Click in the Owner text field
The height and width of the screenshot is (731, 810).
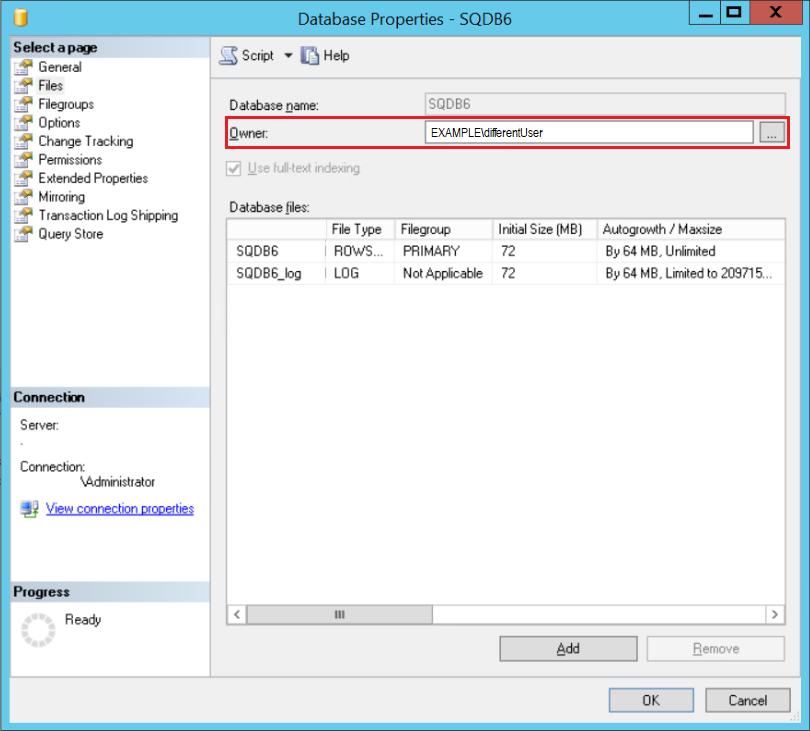[x=589, y=132]
